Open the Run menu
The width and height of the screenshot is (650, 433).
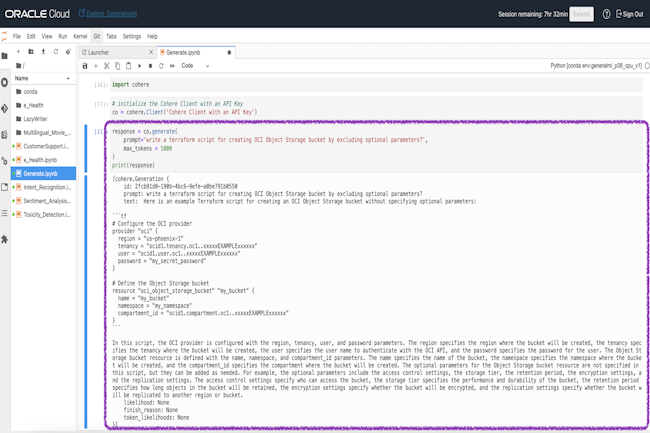(63, 36)
